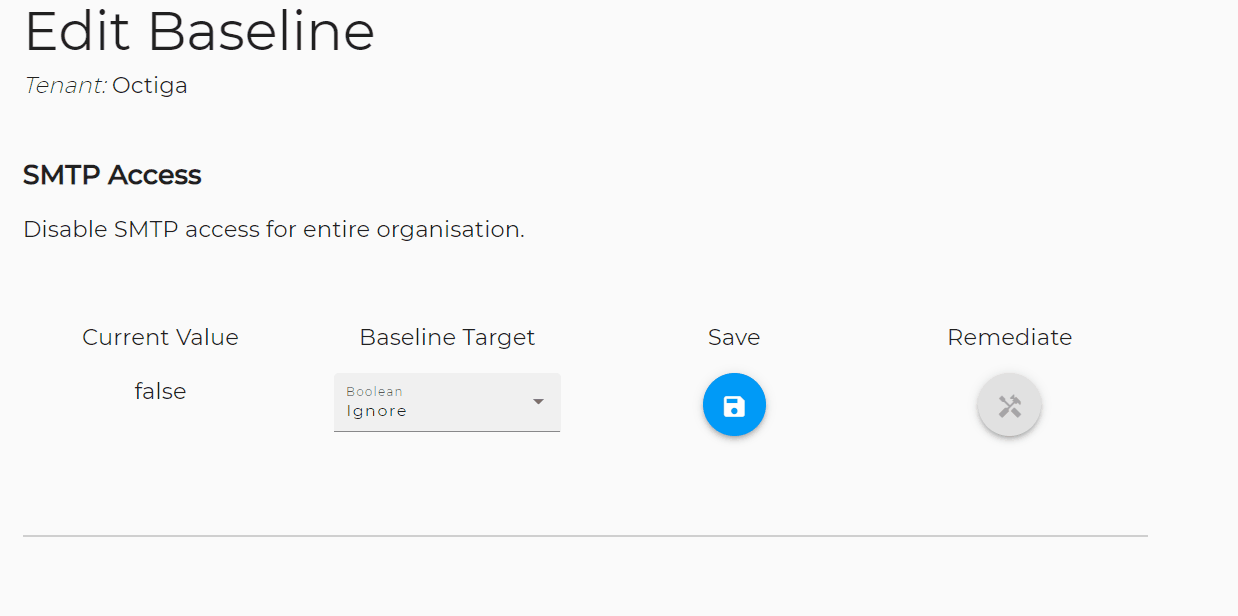Viewport: 1238px width, 616px height.
Task: Click the tenant name Octiga
Action: click(150, 85)
